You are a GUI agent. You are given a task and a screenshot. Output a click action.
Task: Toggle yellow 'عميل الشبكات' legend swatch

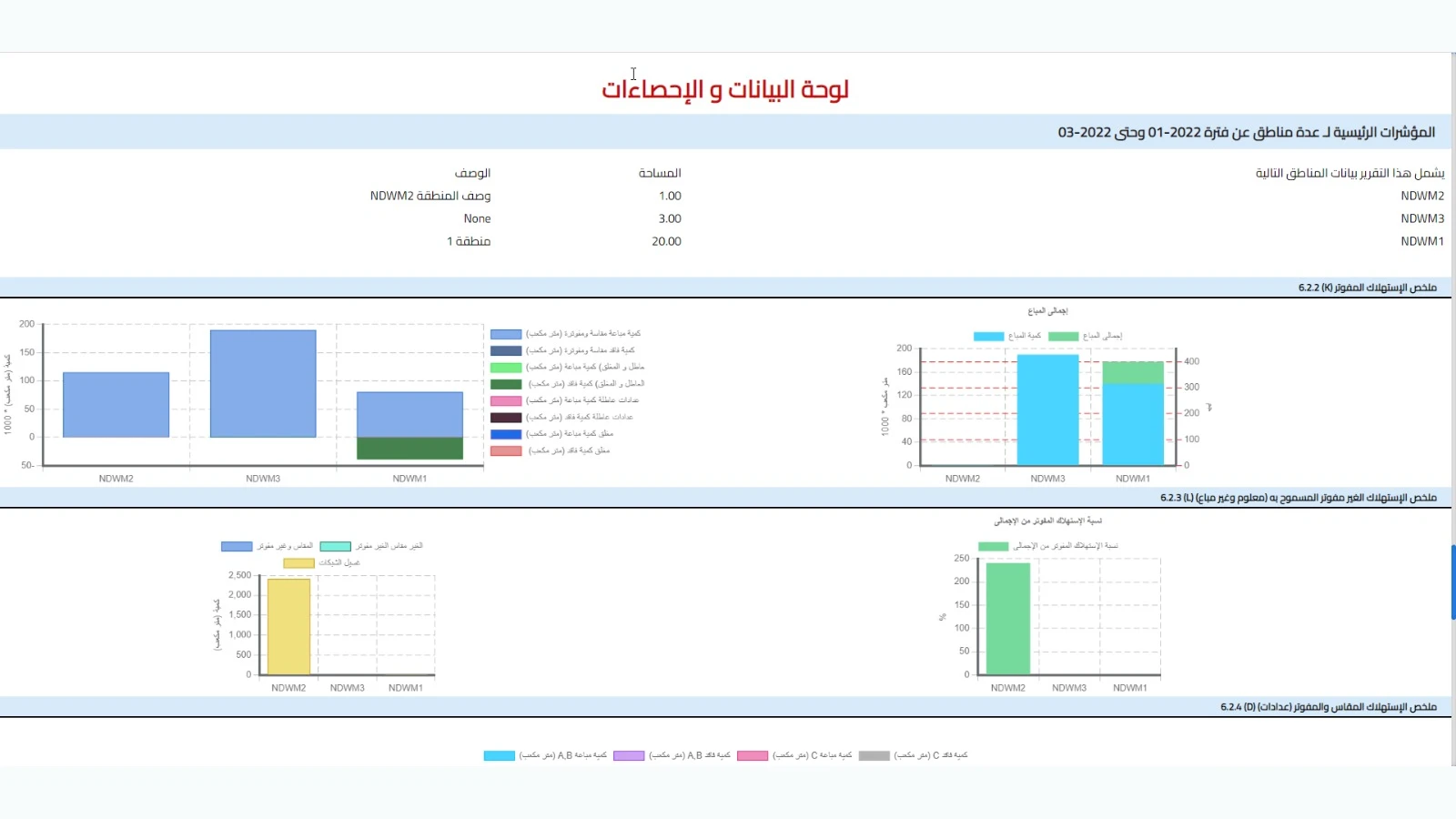298,563
